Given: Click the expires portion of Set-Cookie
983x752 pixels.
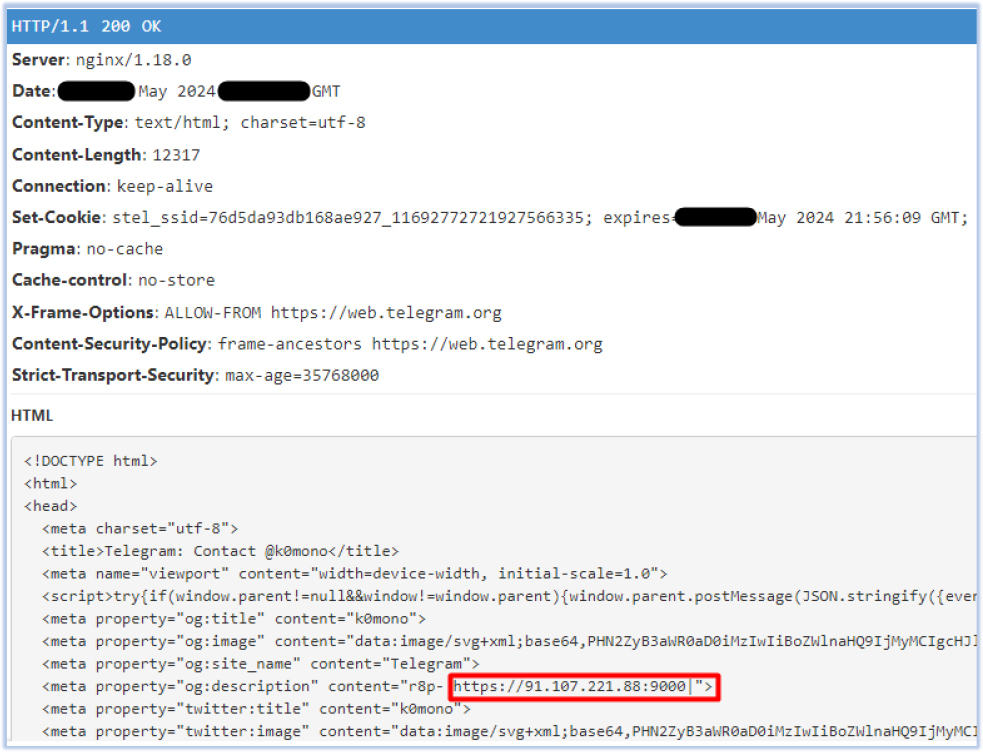Looking at the screenshot, I should point(786,217).
